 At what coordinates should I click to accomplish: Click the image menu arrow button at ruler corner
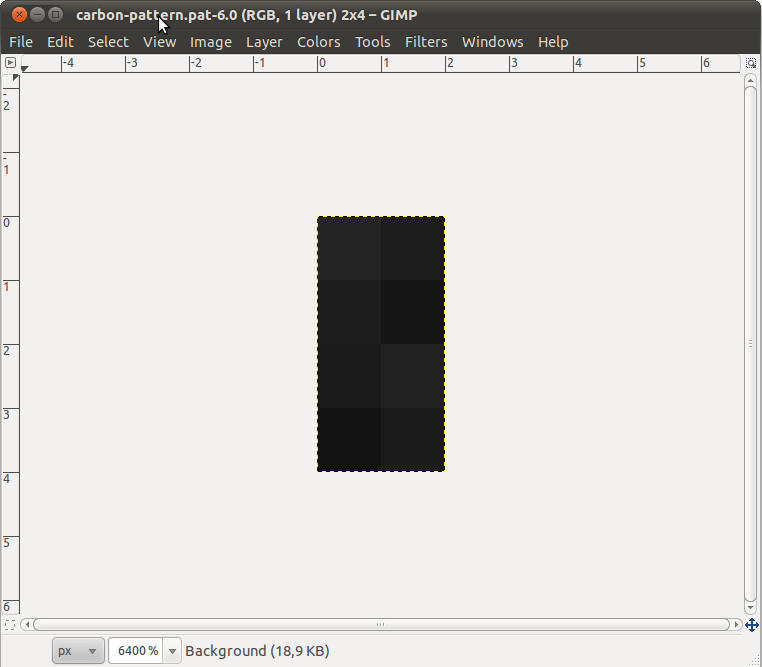(x=10, y=63)
